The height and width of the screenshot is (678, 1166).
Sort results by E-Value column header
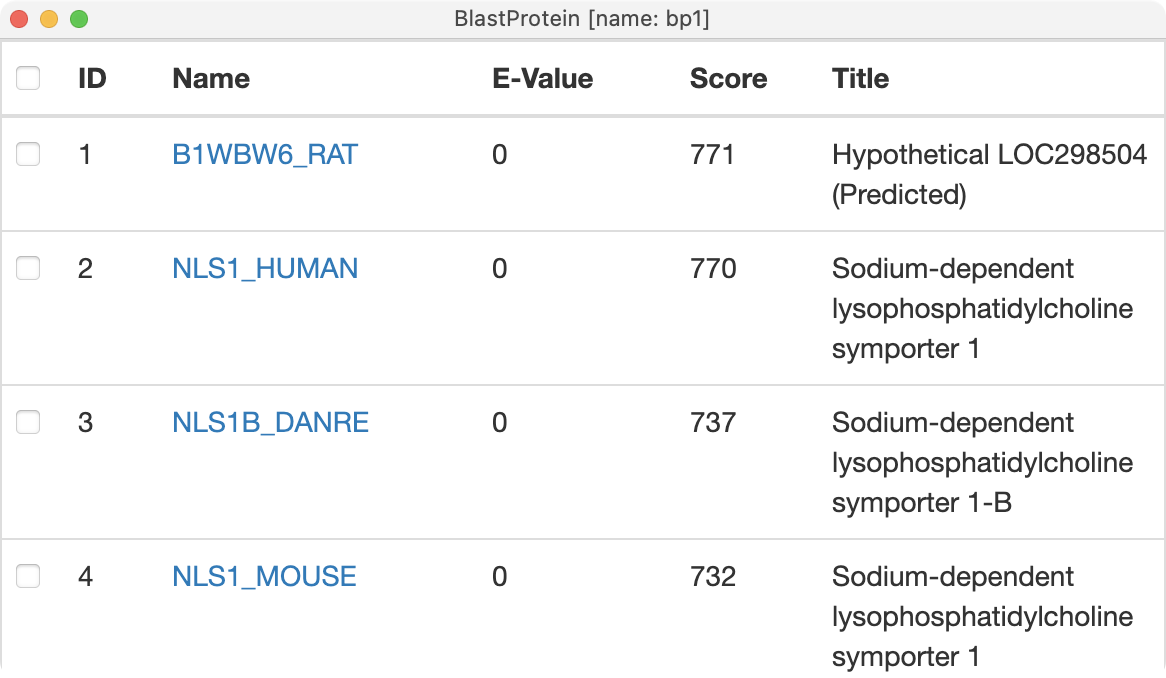click(542, 79)
